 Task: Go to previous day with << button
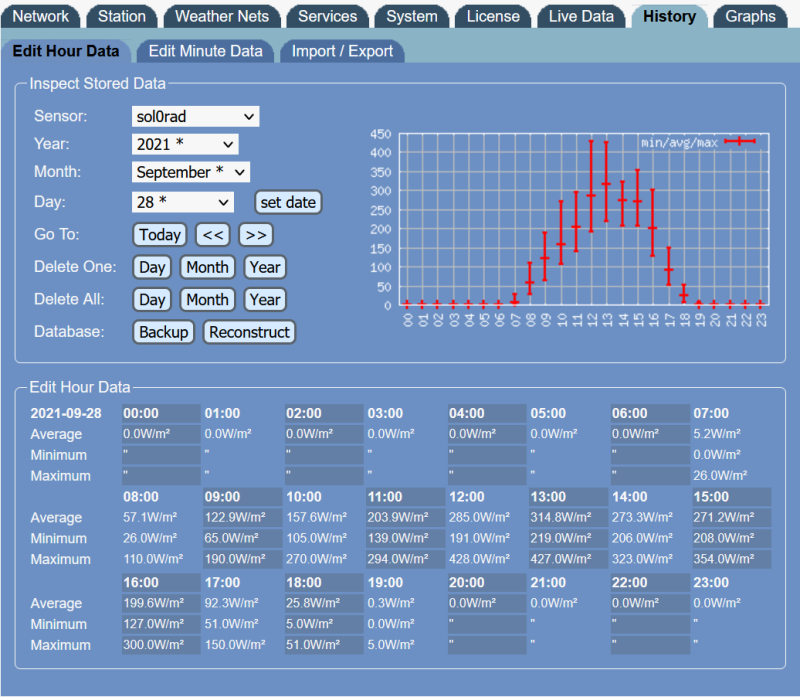(212, 235)
